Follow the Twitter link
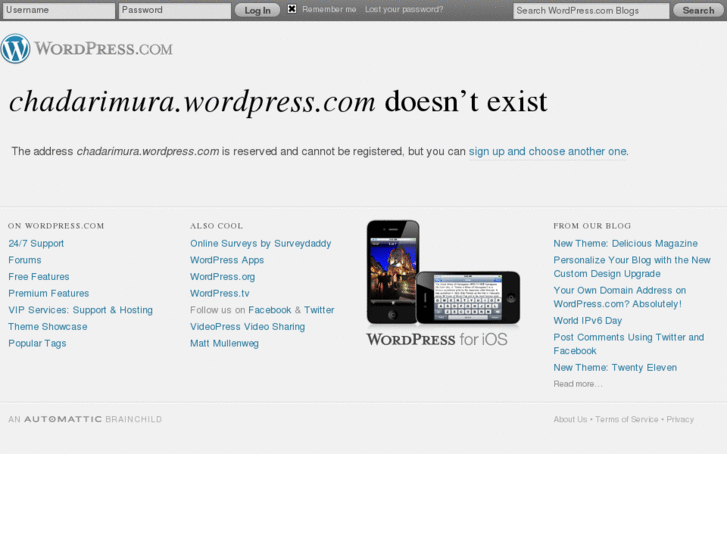This screenshot has width=727, height=545. (319, 310)
